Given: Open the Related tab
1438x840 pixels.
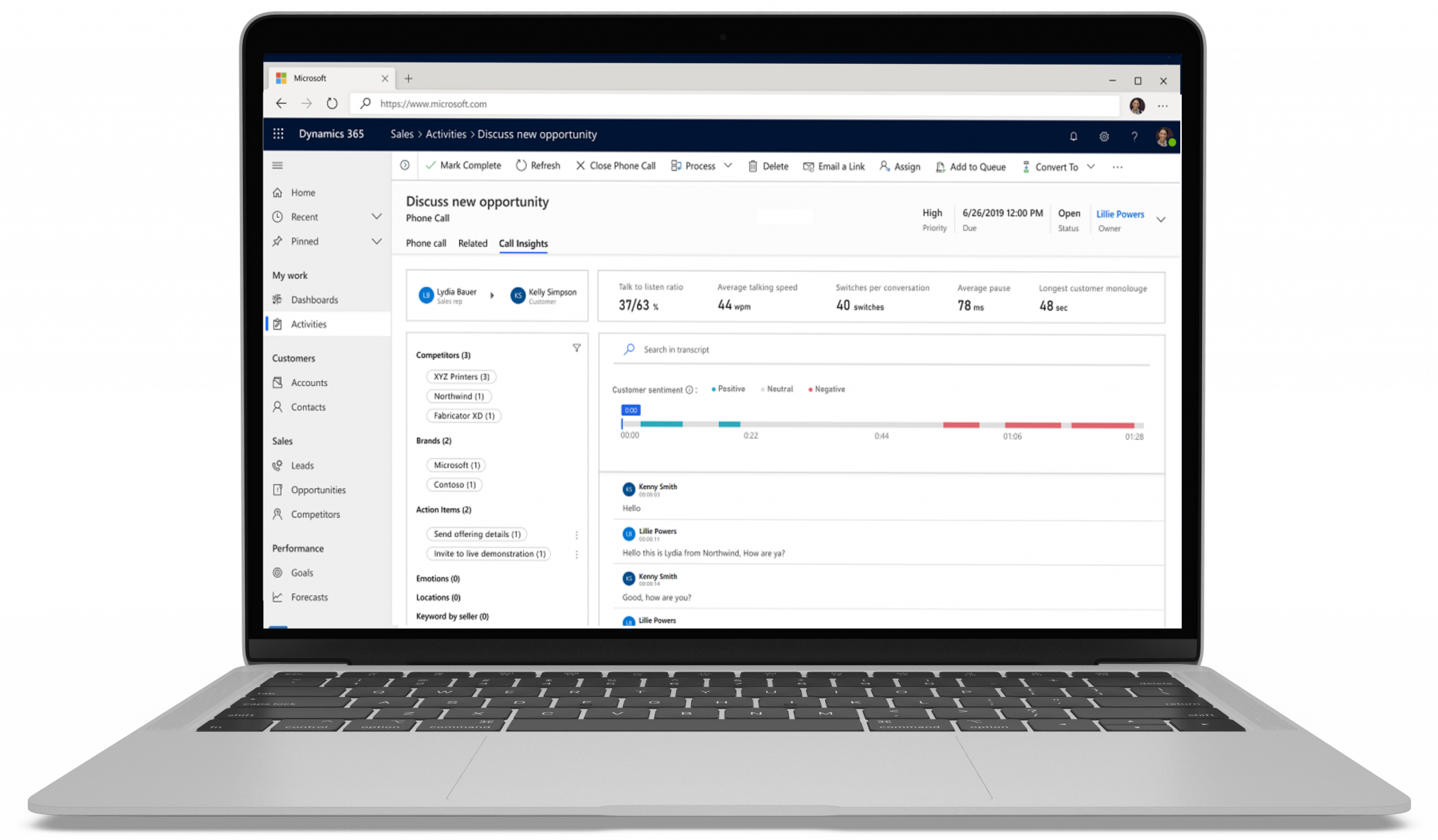Looking at the screenshot, I should click(x=473, y=243).
